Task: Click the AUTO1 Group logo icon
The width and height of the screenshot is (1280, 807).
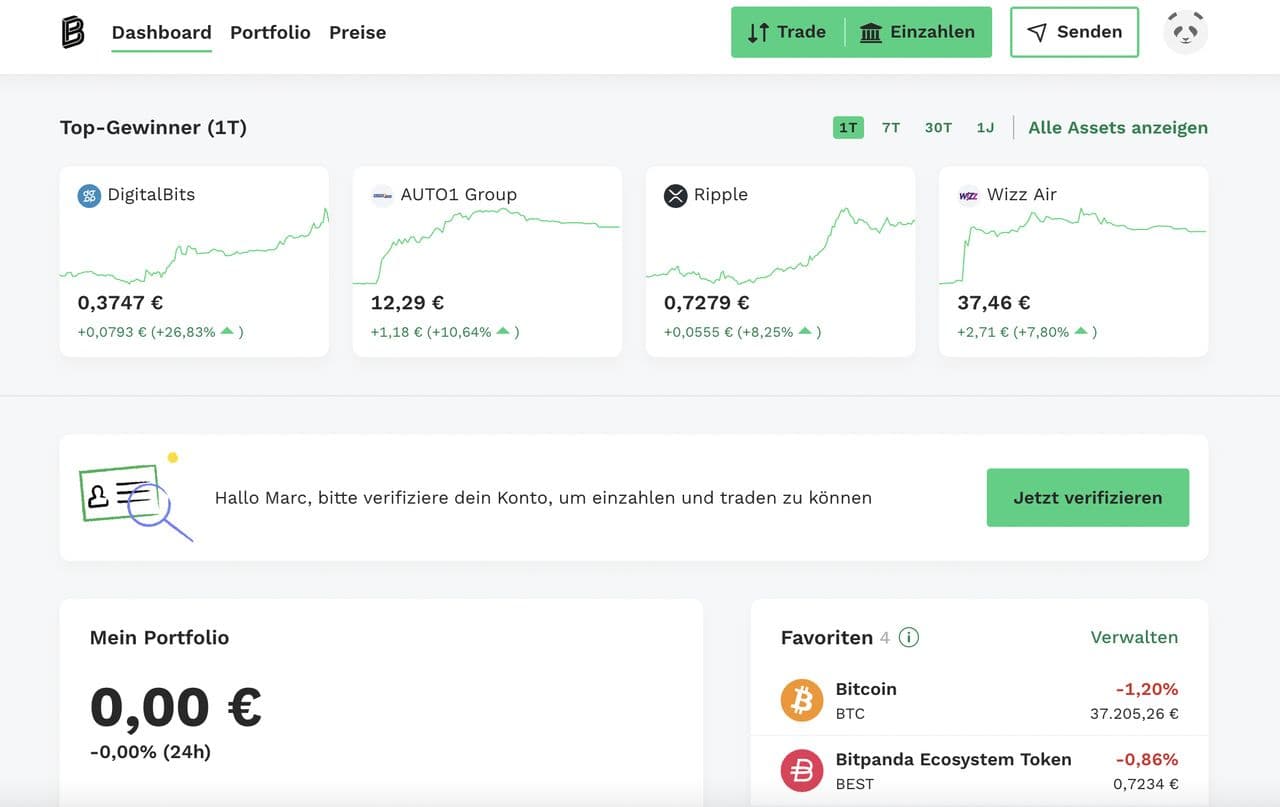Action: coord(382,195)
